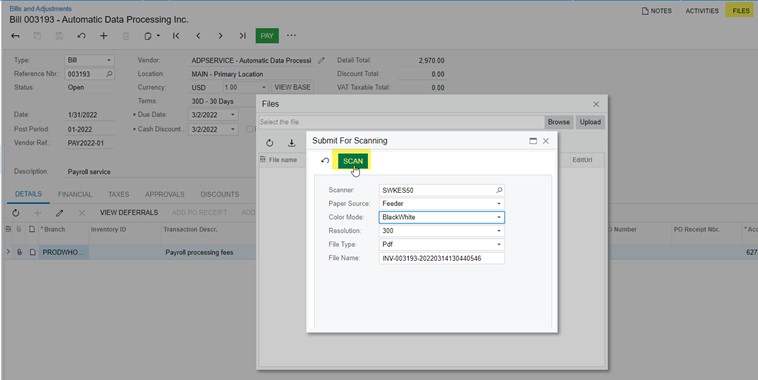The image size is (758, 380).
Task: Click the File Name field in scanning dialog
Action: coord(442,258)
